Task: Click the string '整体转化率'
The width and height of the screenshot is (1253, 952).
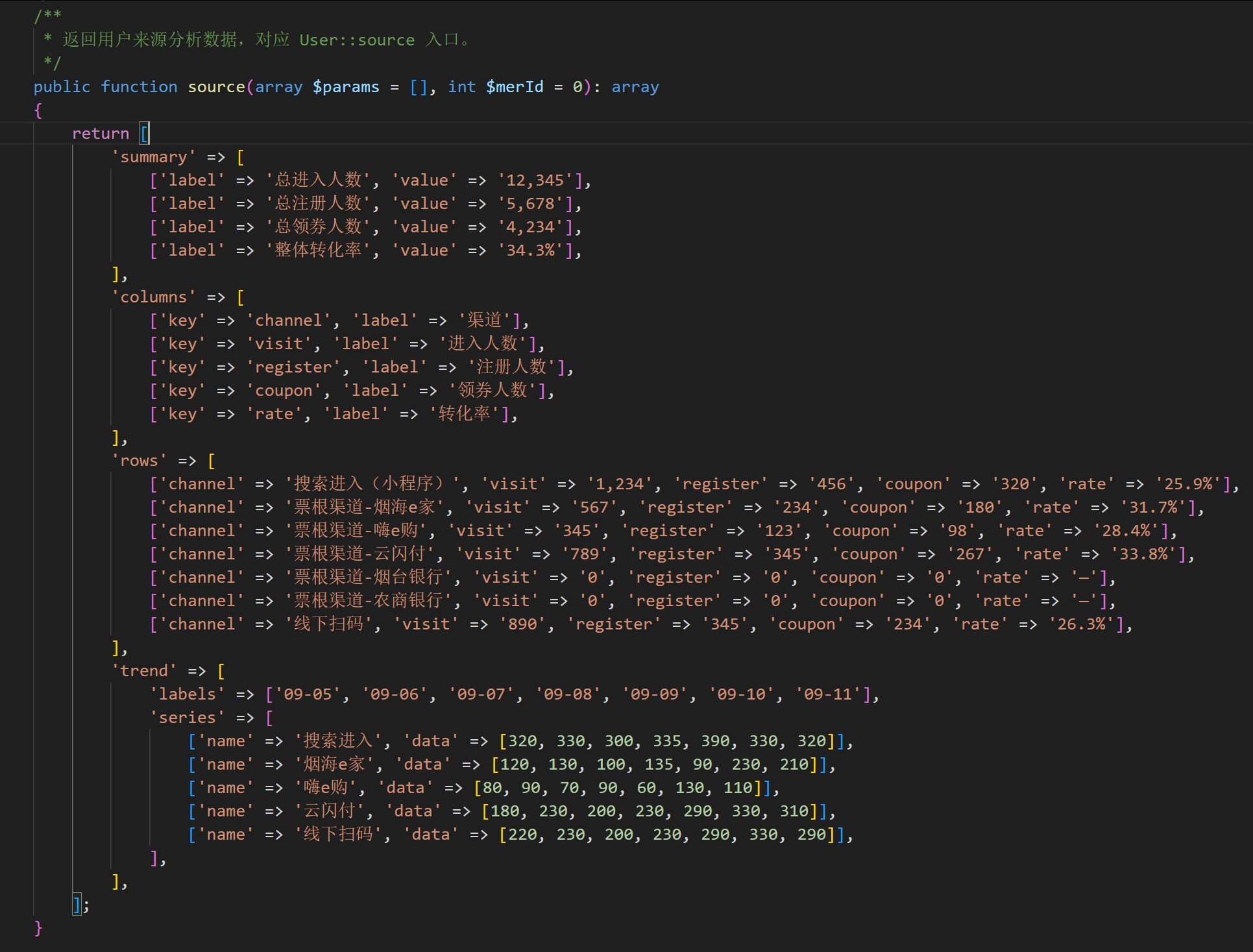Action: pos(318,250)
